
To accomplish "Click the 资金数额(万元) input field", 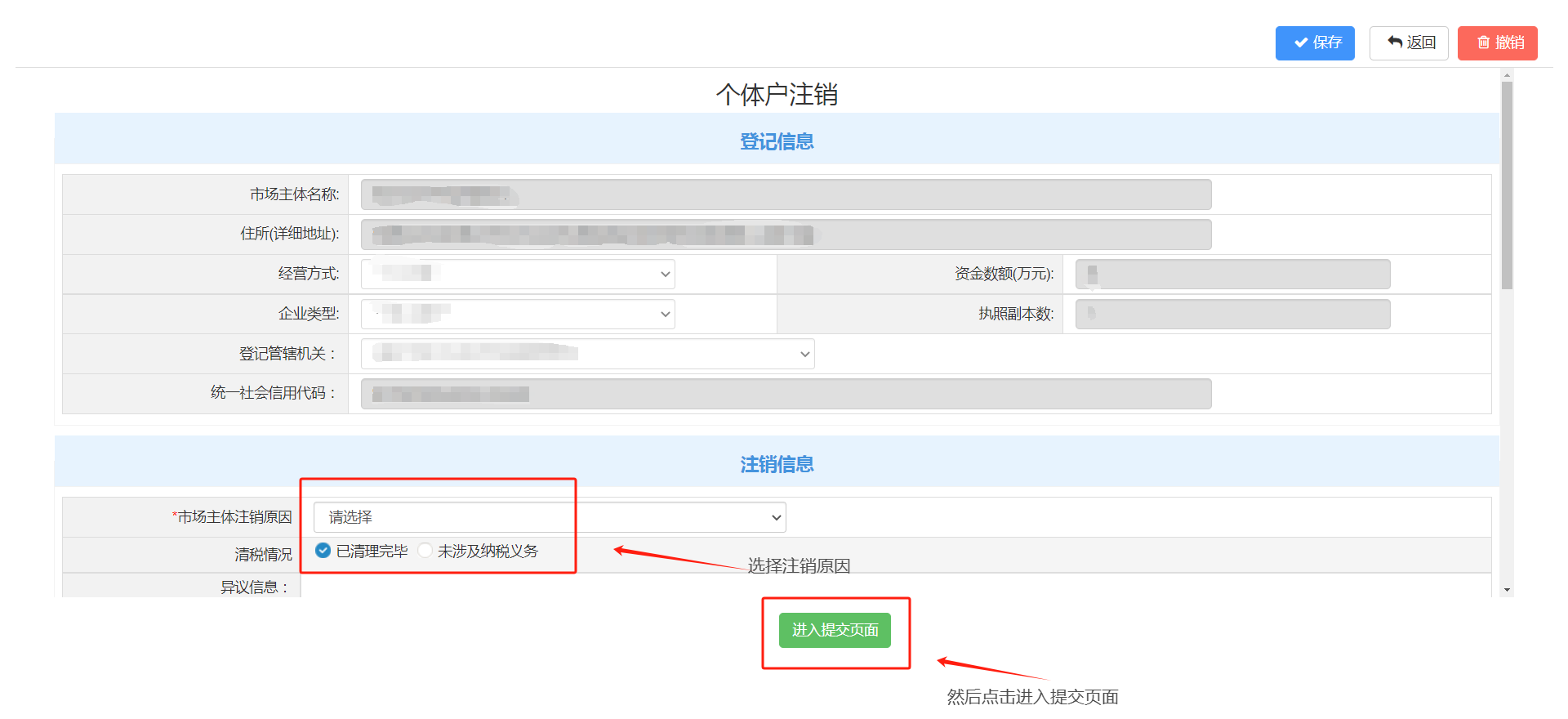I will point(1232,274).
